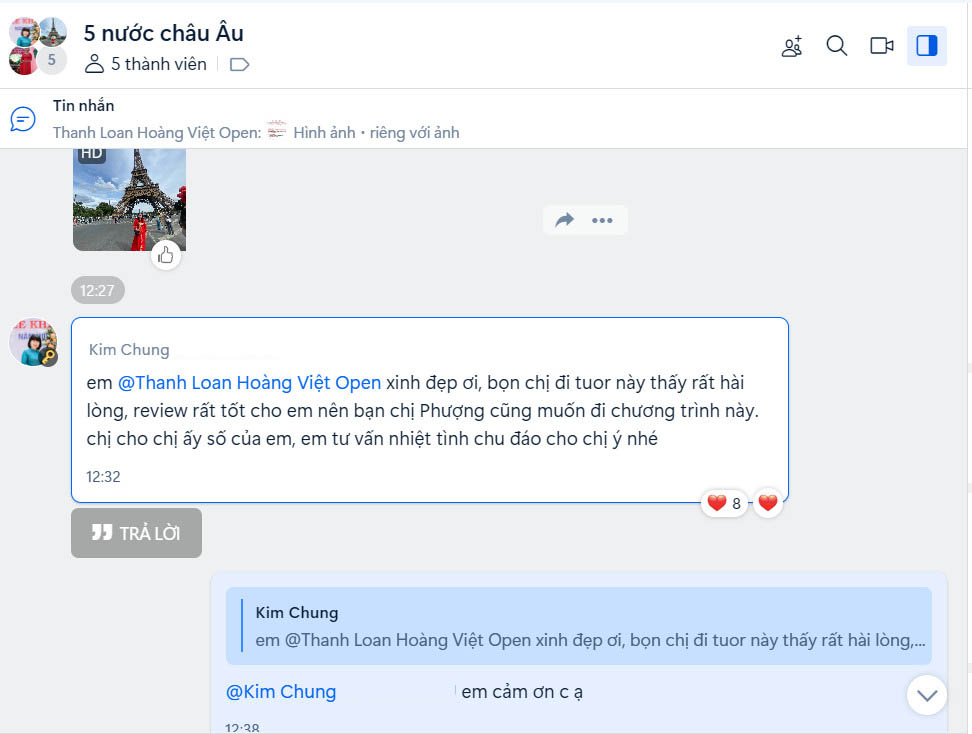Forward the photo using the share arrow

click(565, 220)
